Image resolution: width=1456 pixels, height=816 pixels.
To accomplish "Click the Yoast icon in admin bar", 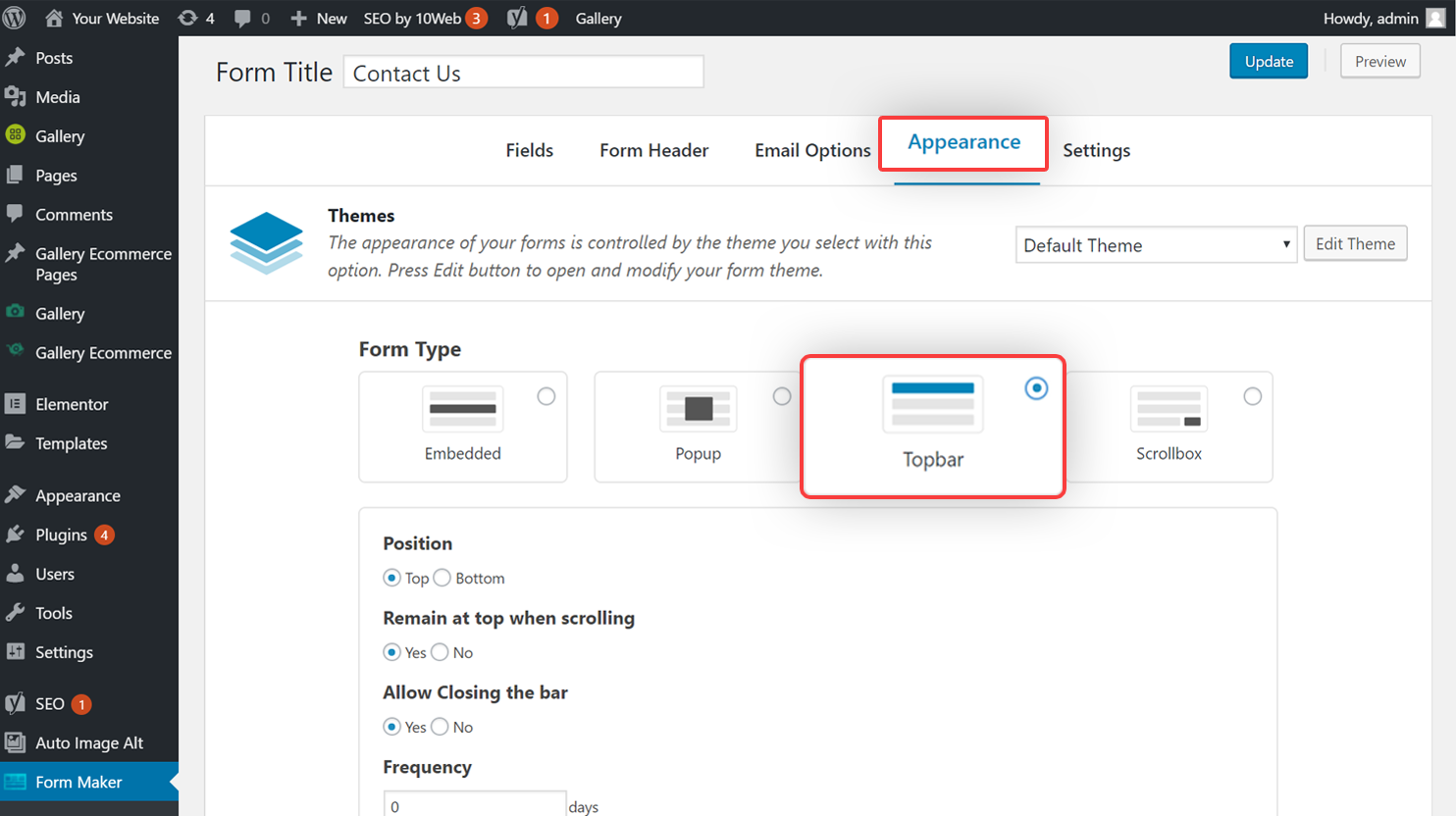I will [x=517, y=18].
